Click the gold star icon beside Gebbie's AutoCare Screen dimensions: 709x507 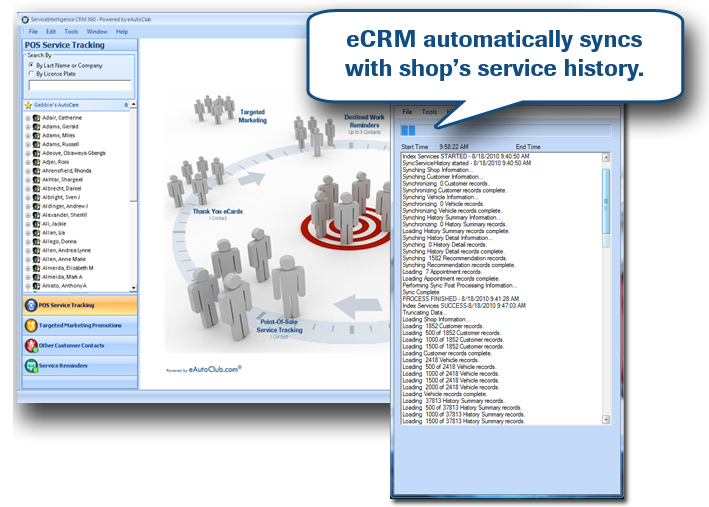pyautogui.click(x=28, y=105)
